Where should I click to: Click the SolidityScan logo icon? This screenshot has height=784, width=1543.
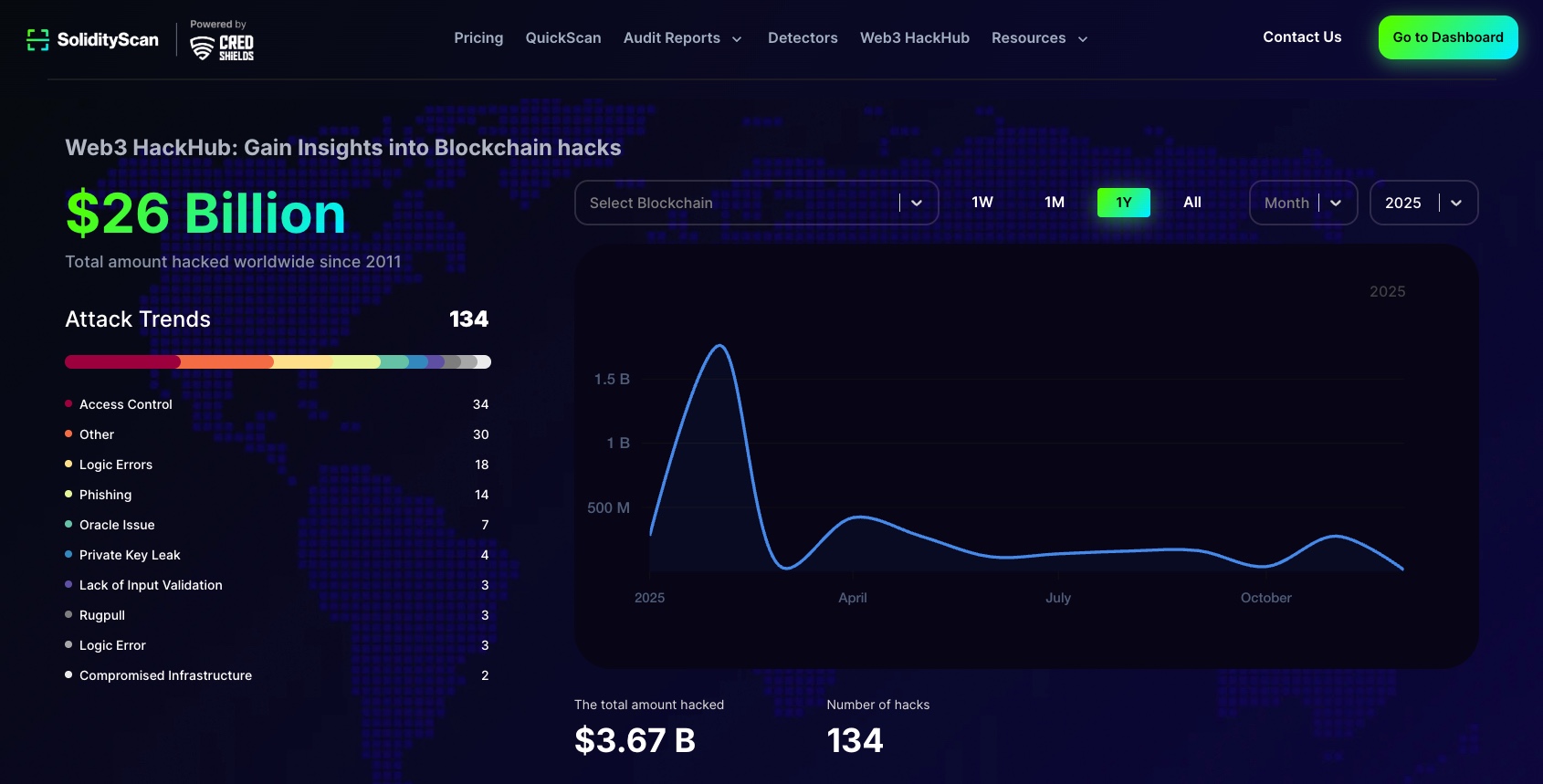coord(37,39)
